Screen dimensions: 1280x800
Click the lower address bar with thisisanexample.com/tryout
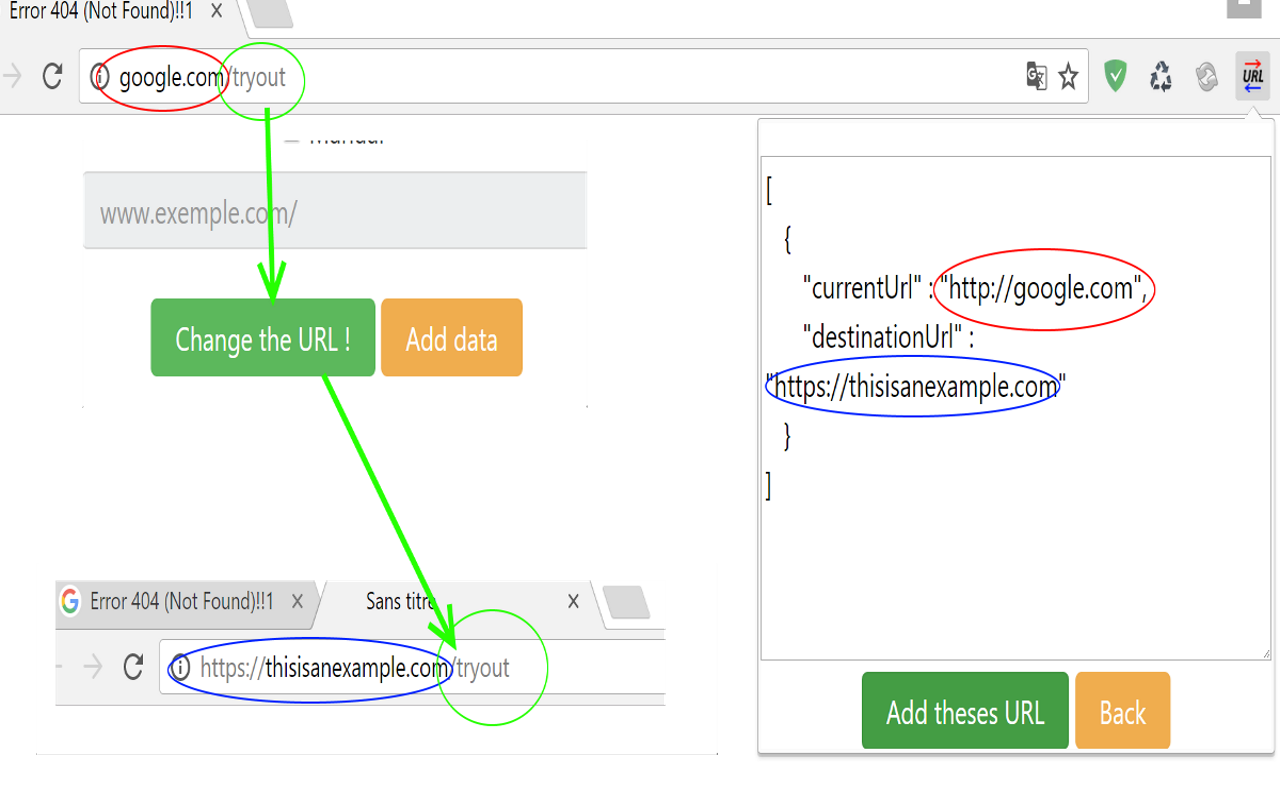pos(412,667)
